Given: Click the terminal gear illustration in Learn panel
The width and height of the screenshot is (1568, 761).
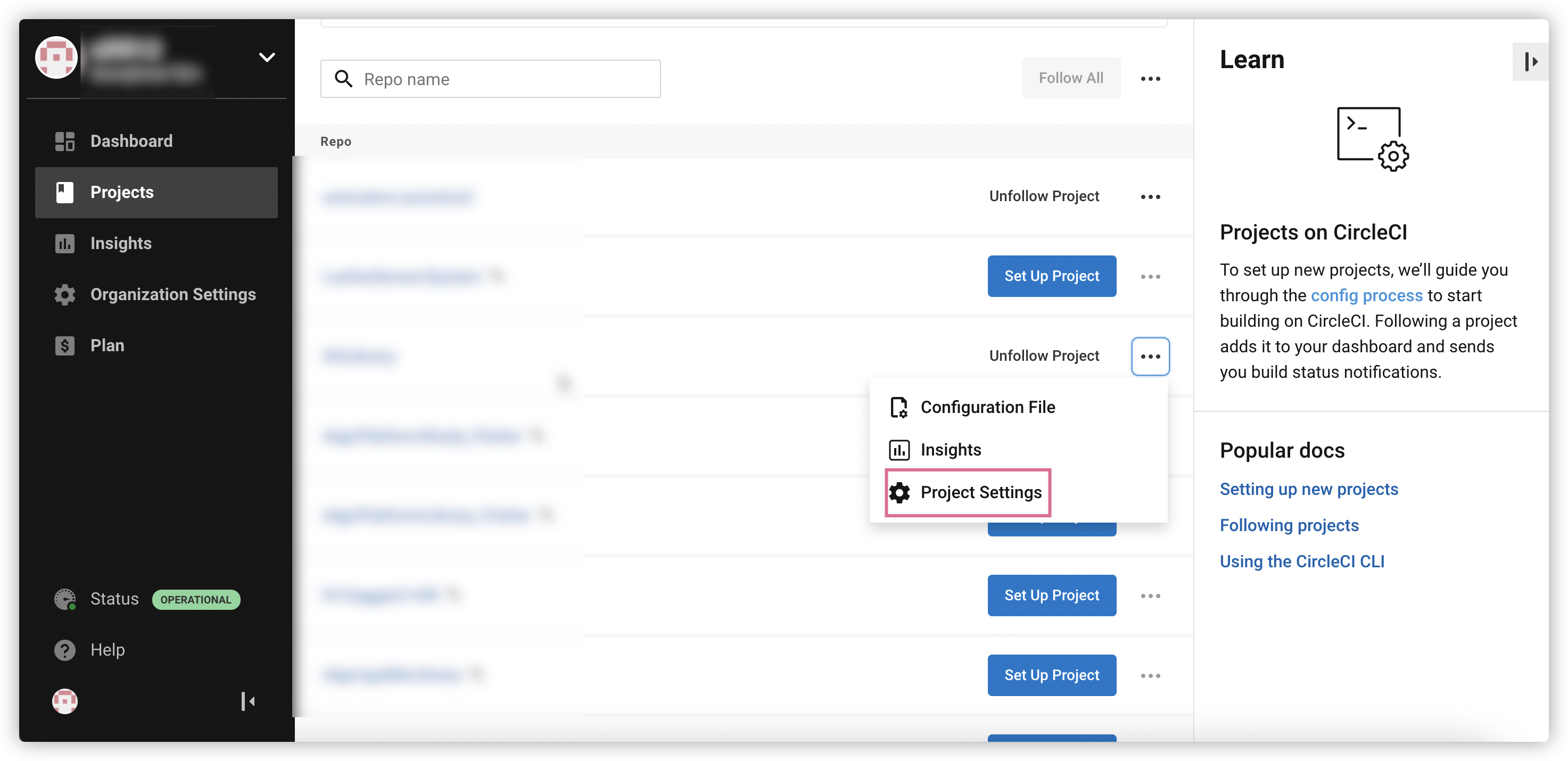Looking at the screenshot, I should 1372,139.
